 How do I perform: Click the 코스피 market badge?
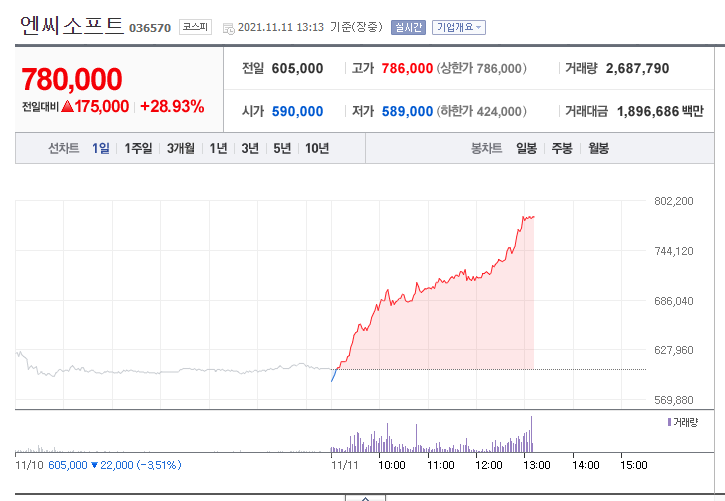click(194, 27)
